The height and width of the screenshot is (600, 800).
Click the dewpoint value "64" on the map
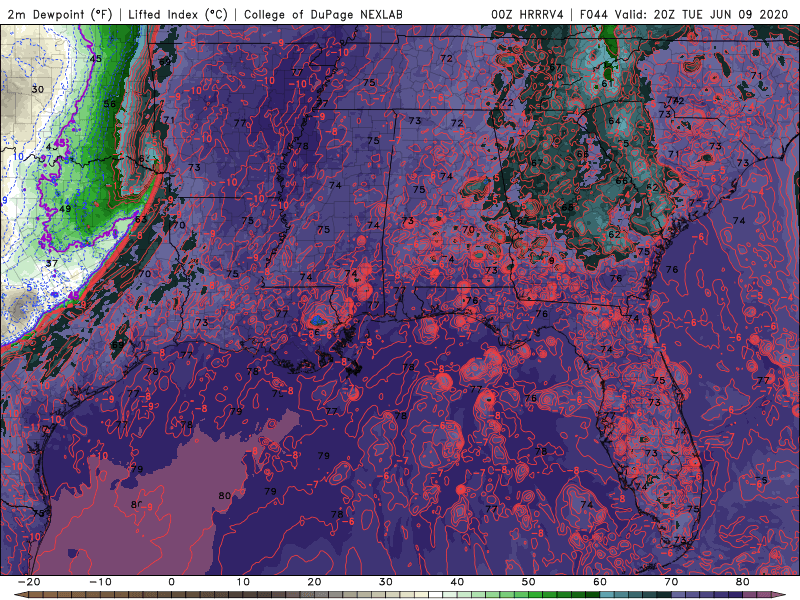[614, 121]
